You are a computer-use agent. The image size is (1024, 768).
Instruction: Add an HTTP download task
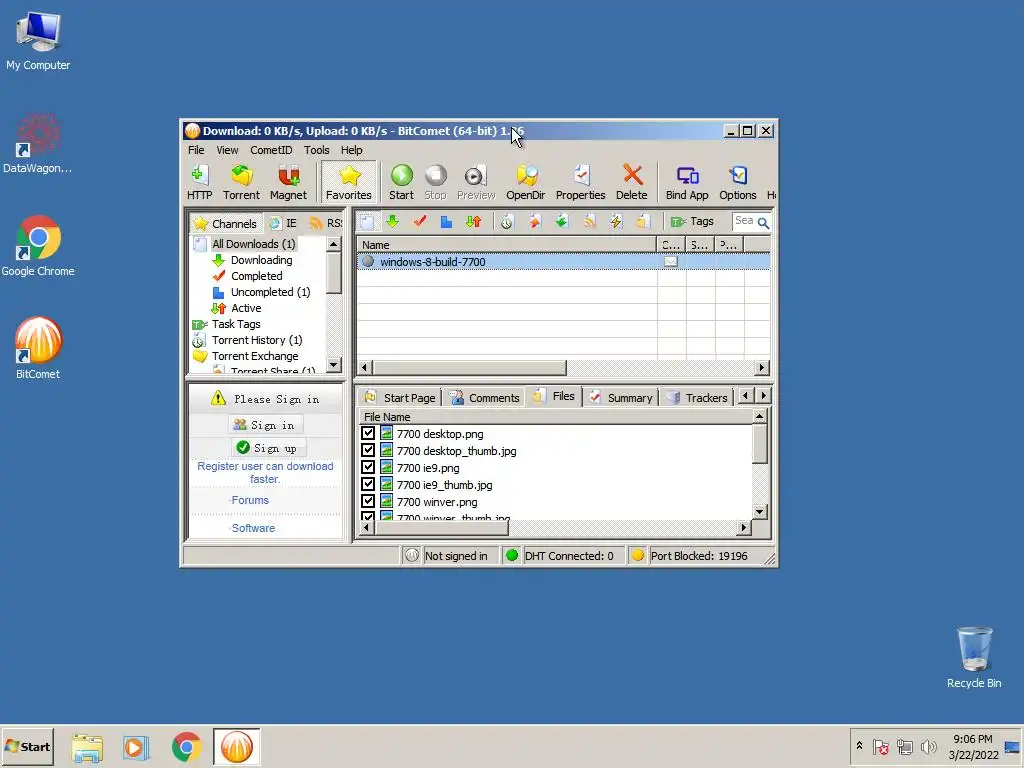[199, 182]
